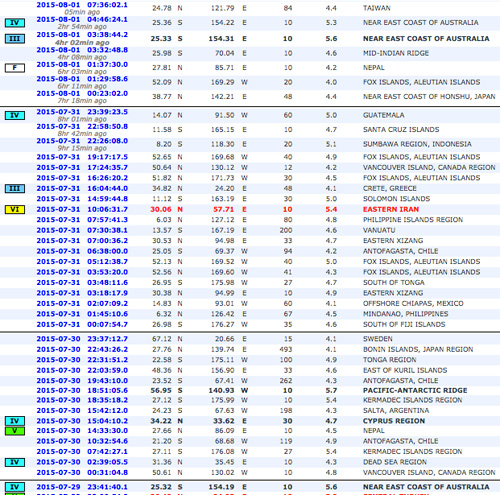500x495 pixels.
Task: Open the 2015-07-31 05:12:38.7 event link
Action: 82,262
